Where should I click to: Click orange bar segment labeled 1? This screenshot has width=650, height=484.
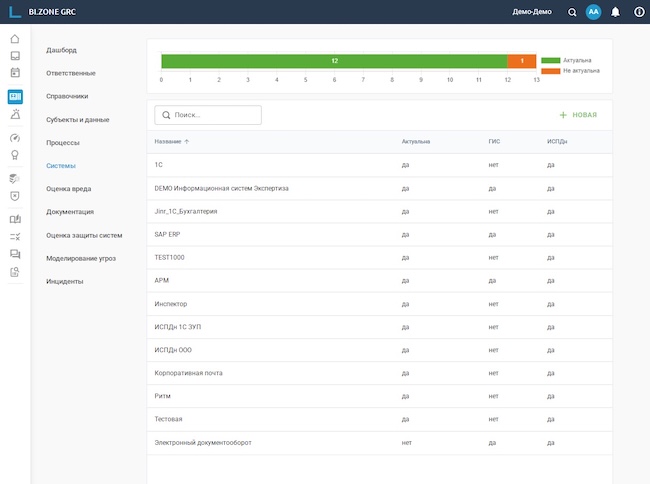click(x=522, y=61)
